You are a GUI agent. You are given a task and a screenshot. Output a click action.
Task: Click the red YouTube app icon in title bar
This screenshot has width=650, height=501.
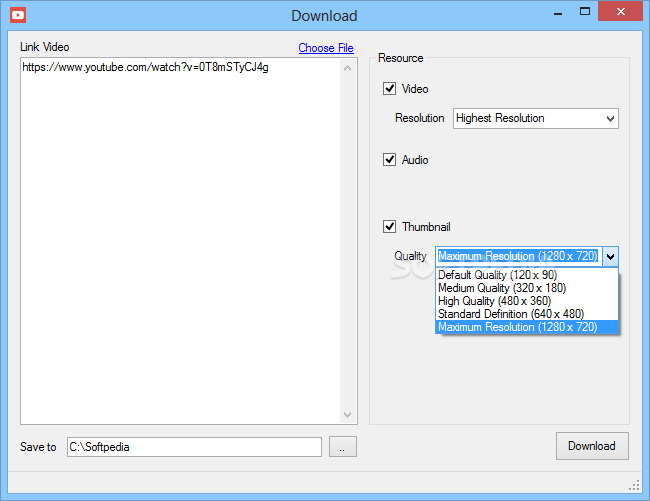[x=18, y=15]
